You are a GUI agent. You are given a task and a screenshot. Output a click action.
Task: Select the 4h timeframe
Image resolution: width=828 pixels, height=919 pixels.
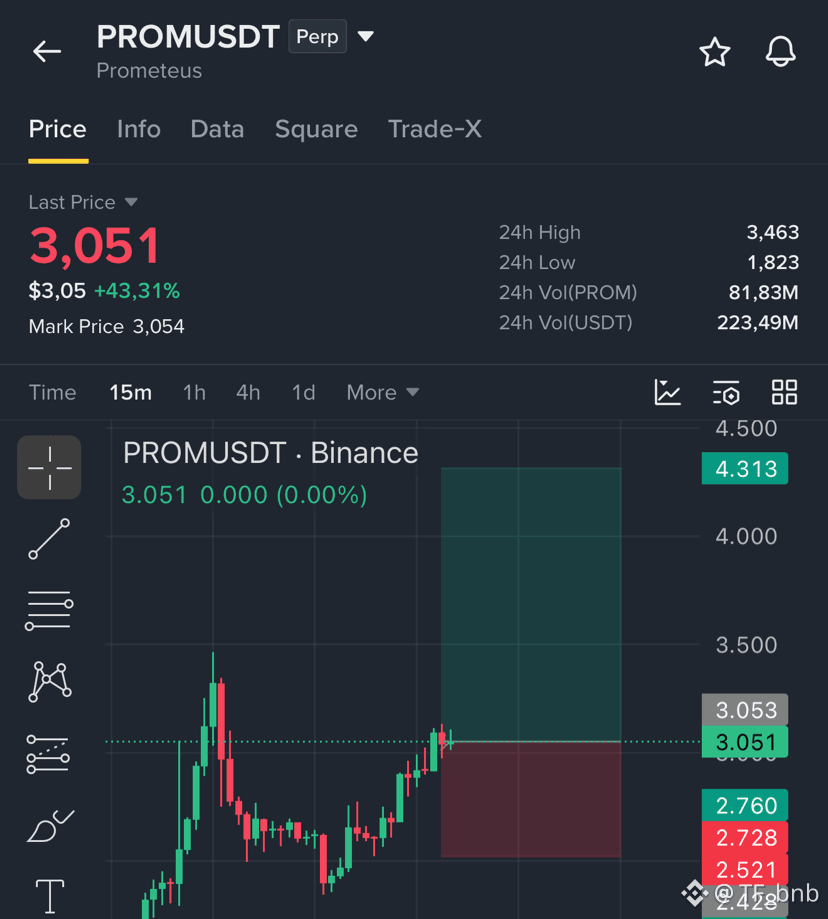248,392
